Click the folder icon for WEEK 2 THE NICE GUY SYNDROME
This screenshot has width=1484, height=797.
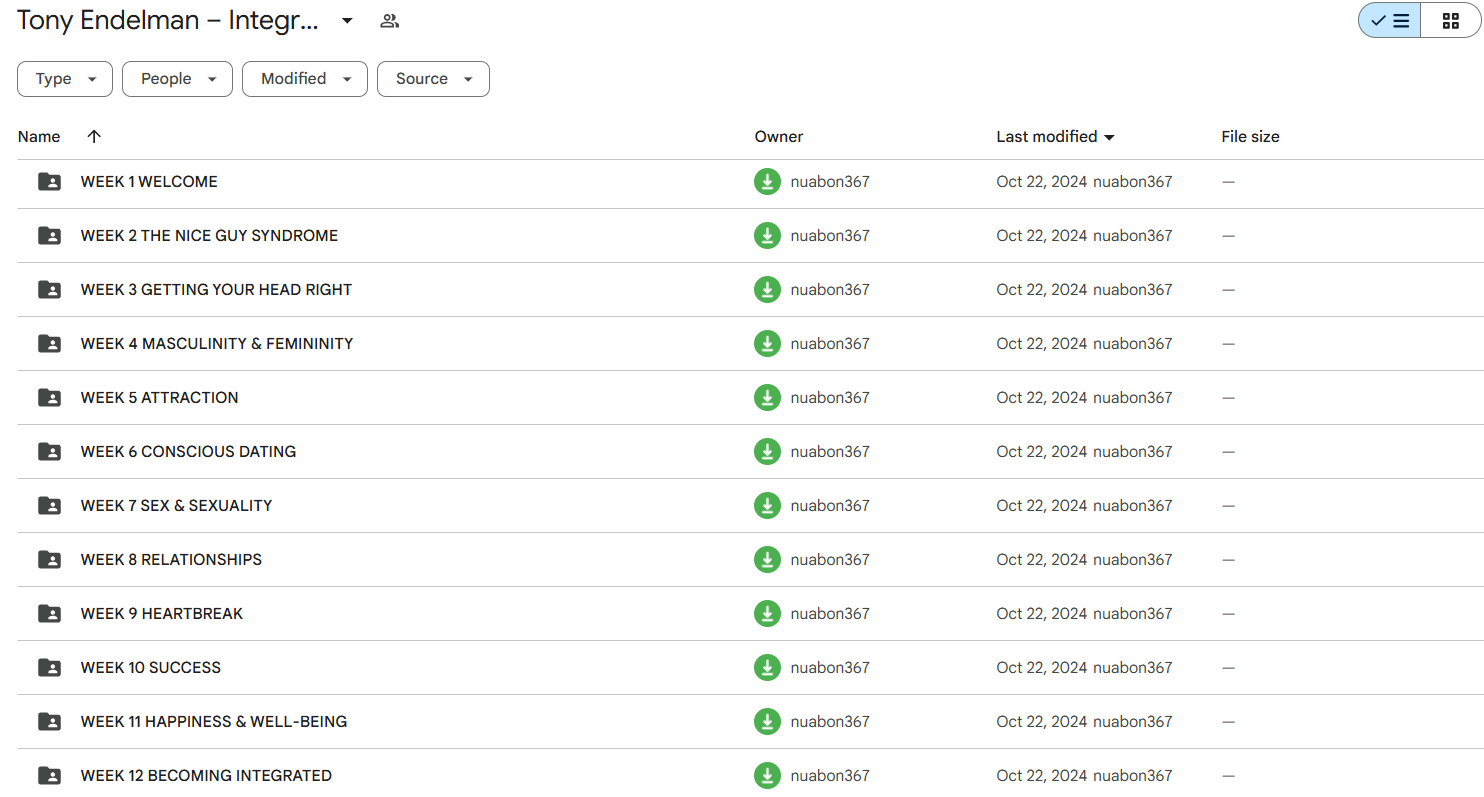pos(49,236)
